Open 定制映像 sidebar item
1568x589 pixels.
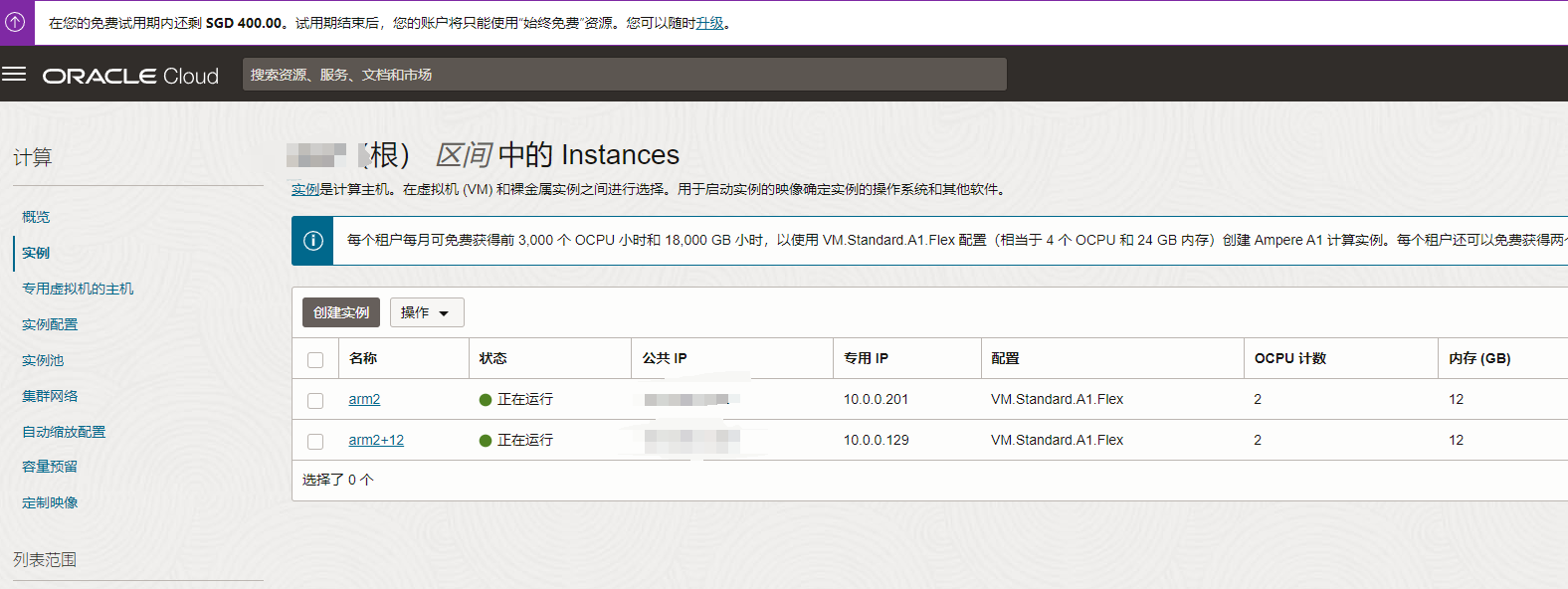click(x=50, y=502)
